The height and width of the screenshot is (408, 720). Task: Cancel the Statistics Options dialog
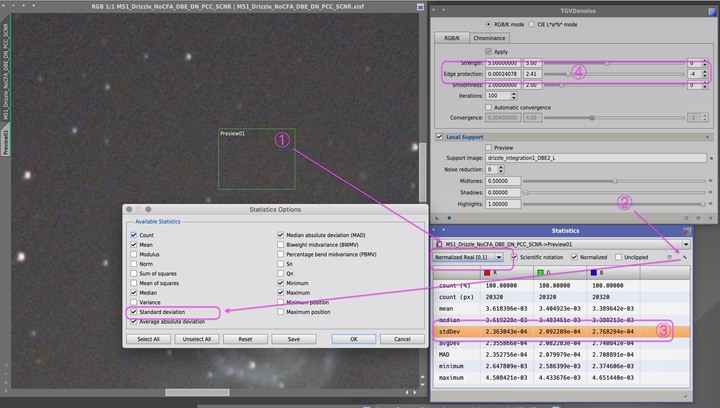tap(402, 339)
